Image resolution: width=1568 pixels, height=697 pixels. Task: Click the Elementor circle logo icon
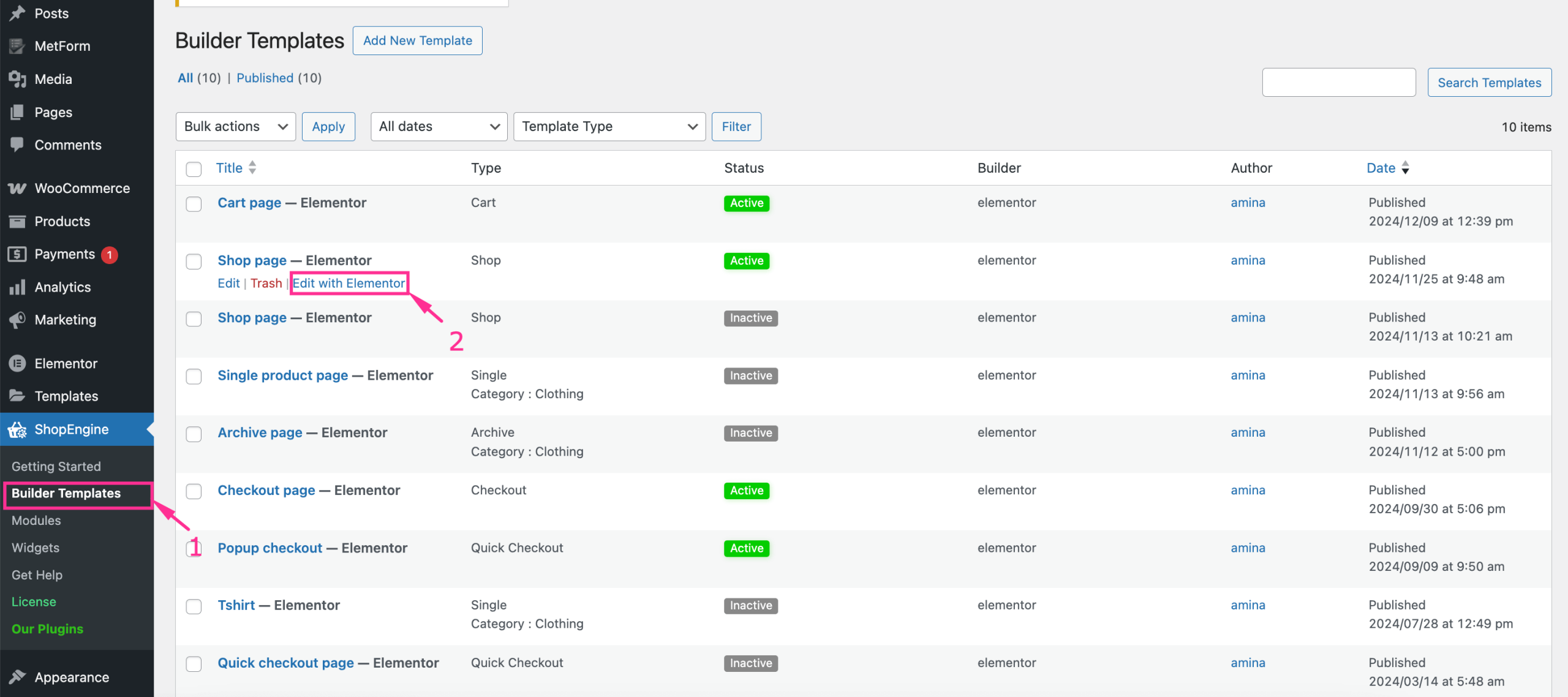click(x=17, y=363)
